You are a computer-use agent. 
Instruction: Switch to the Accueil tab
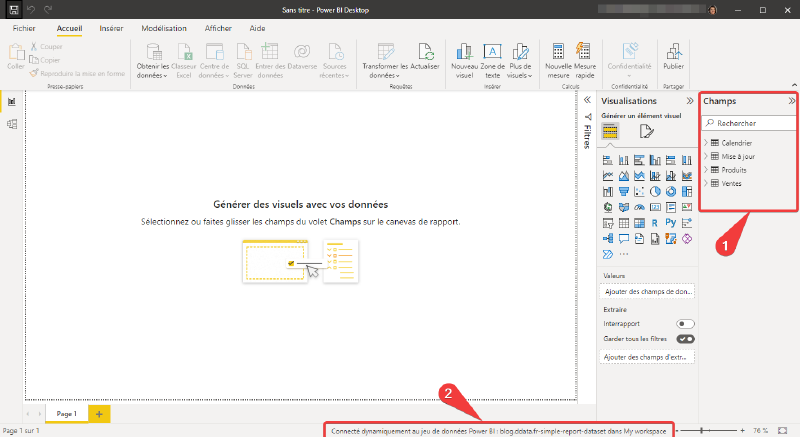click(69, 29)
